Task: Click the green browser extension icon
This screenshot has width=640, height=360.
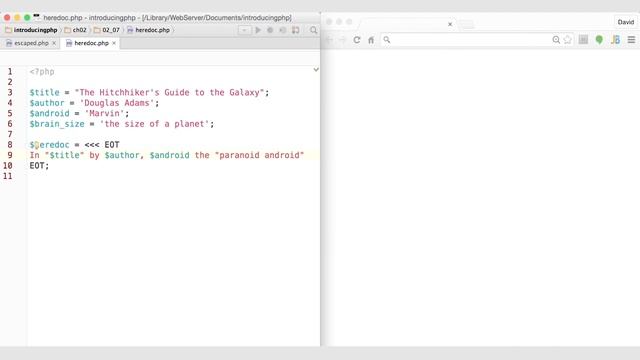Action: click(599, 40)
